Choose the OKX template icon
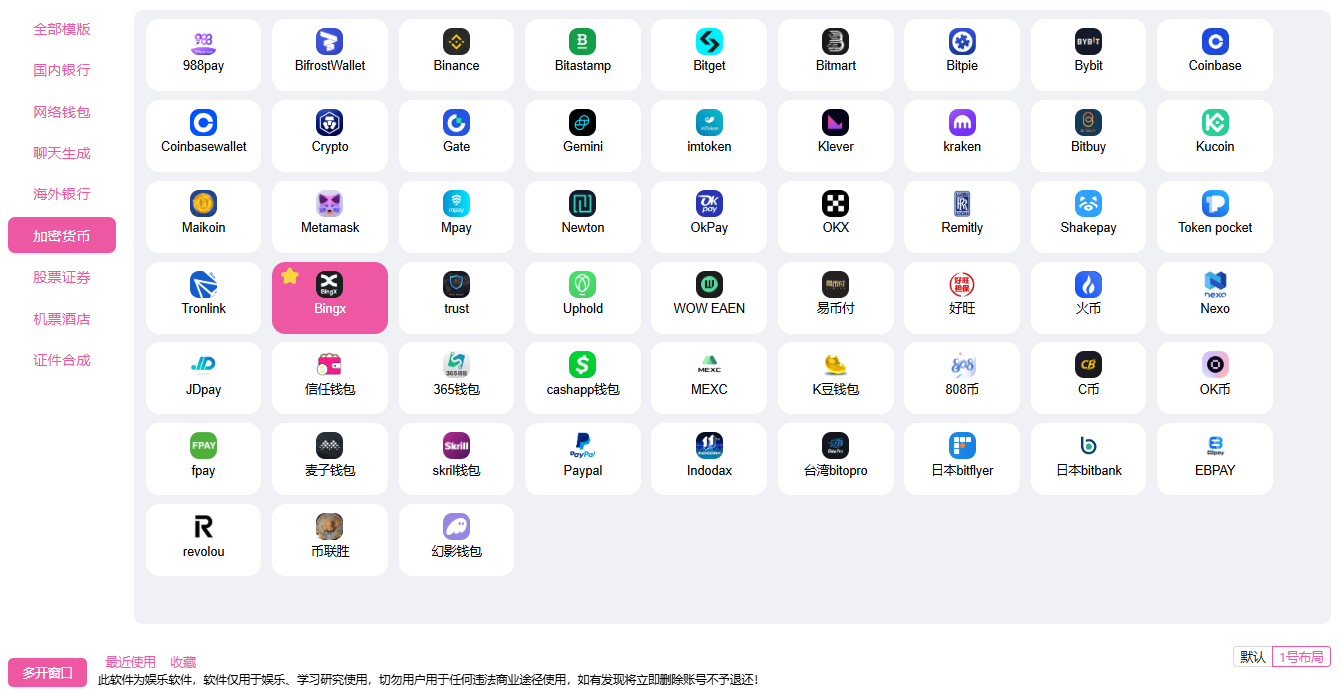 tap(835, 204)
